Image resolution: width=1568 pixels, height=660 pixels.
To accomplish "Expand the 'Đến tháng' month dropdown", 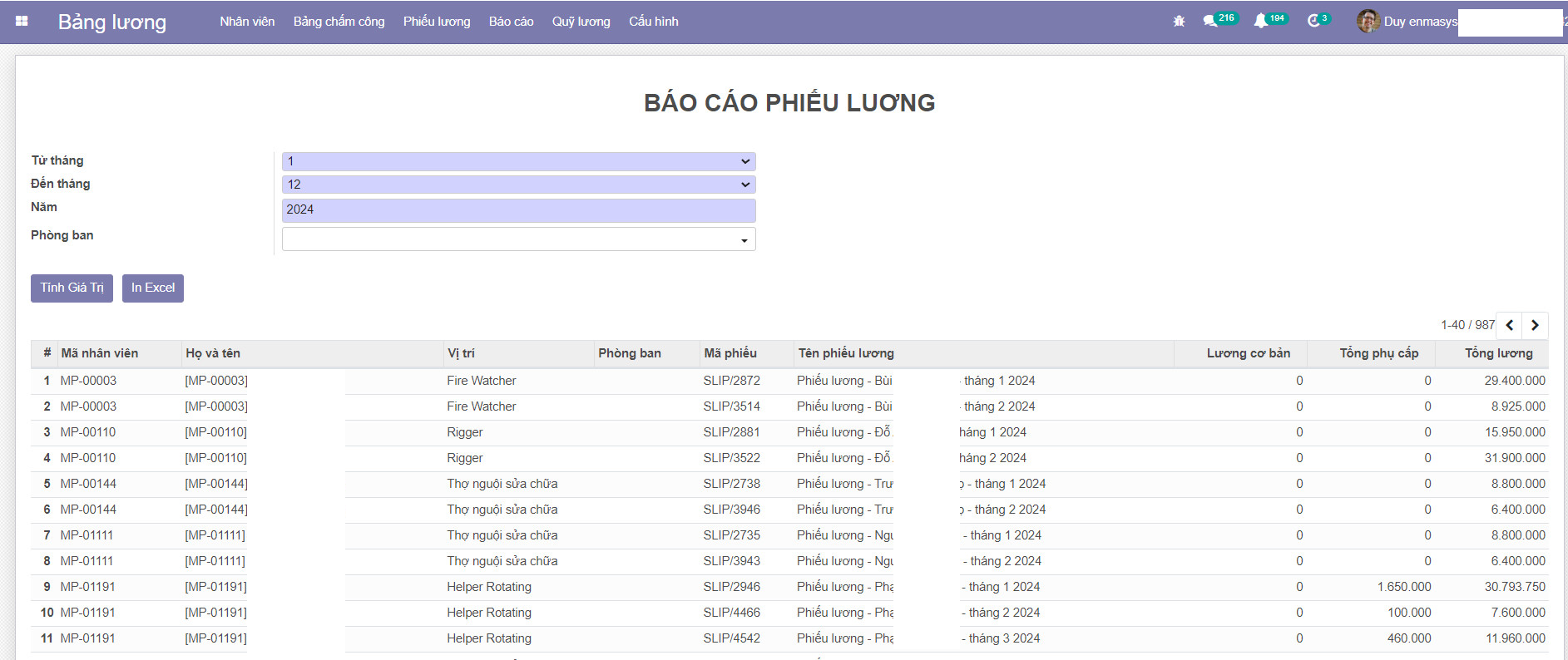I will [x=518, y=185].
